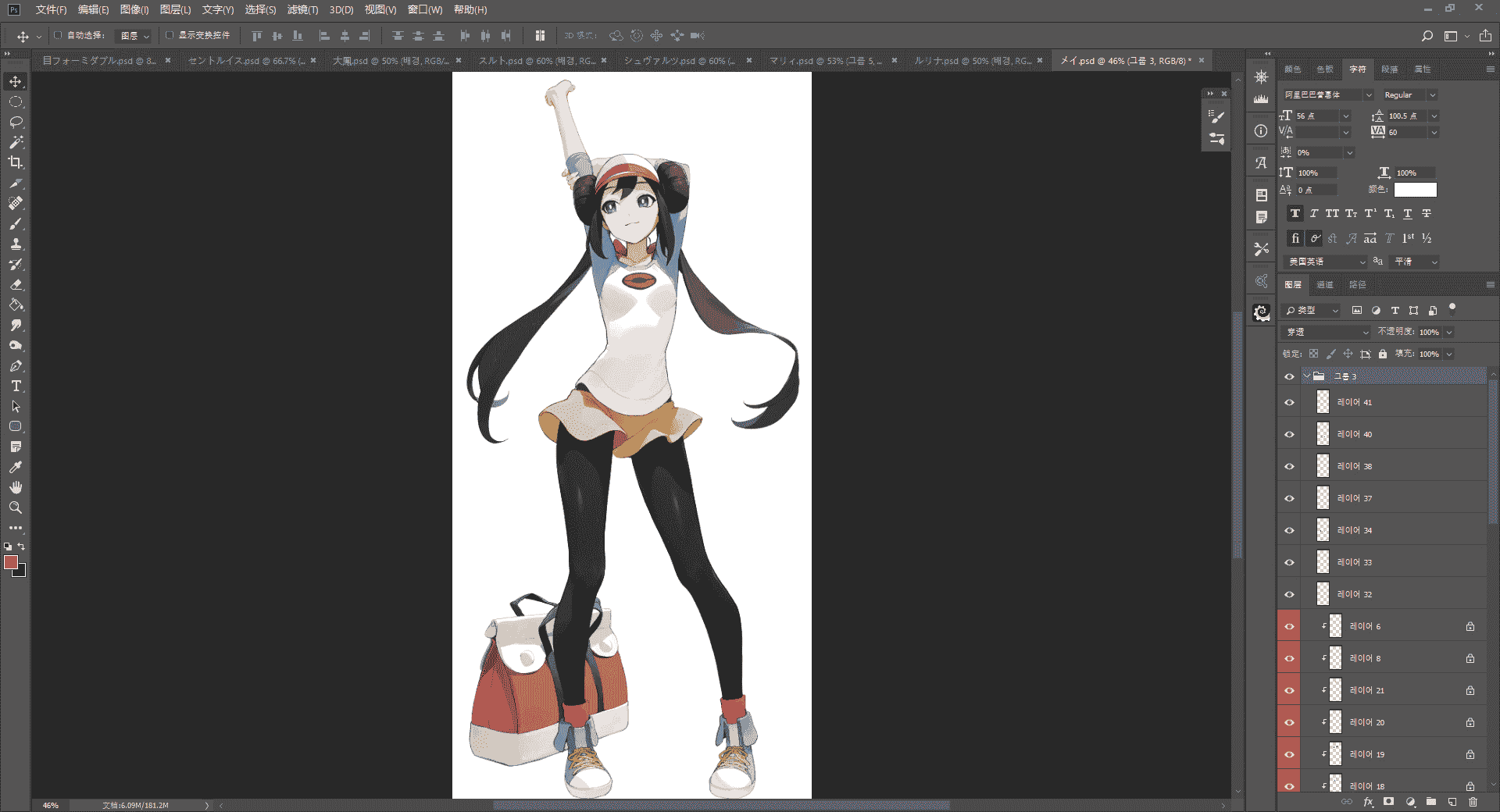1500x812 pixels.
Task: Enable the 自动选择 checkbox
Action: (58, 35)
